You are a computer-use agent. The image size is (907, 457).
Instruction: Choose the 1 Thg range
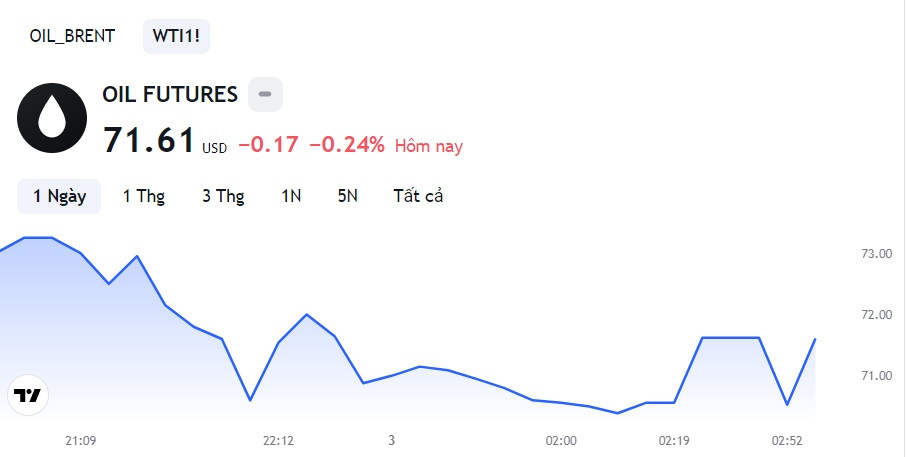(x=143, y=196)
